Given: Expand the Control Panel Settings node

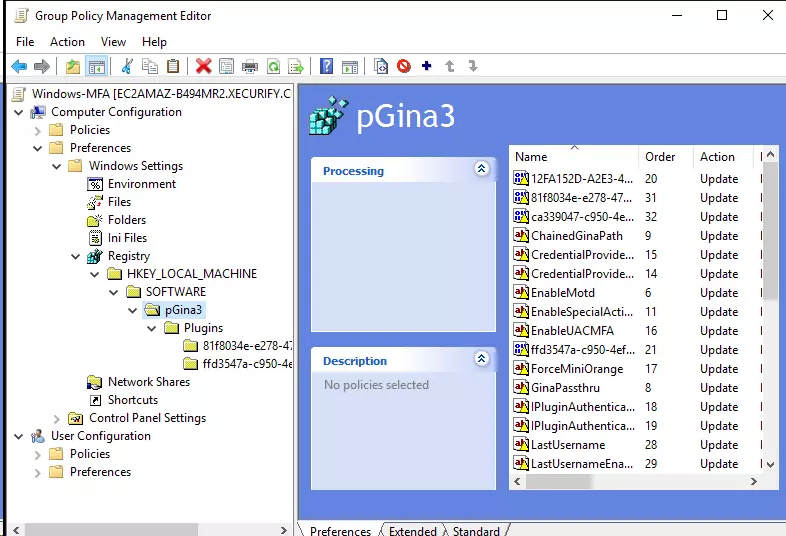Looking at the screenshot, I should 57,419.
